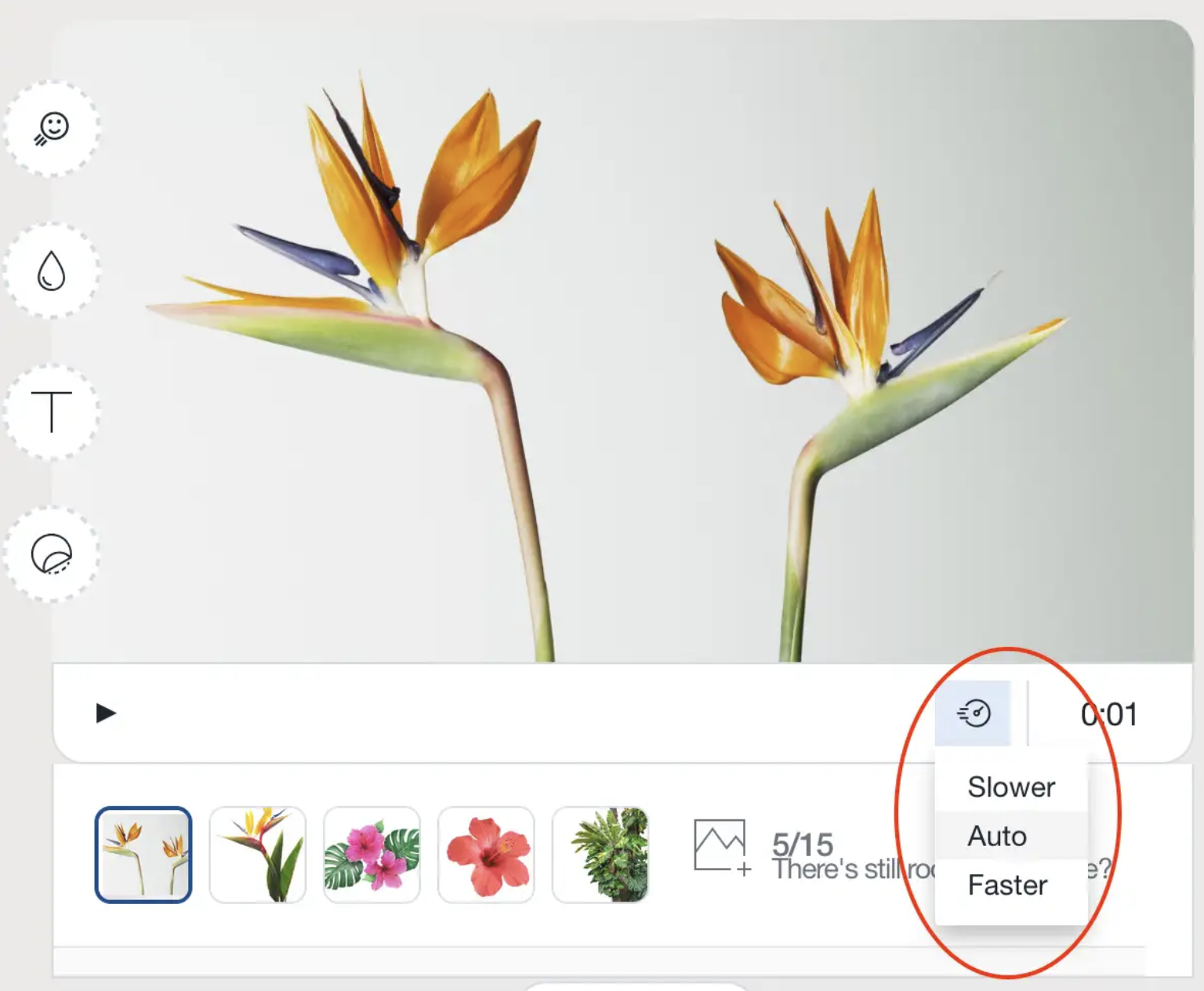Open the sticker emoji tool
Viewport: 1204px width, 991px height.
(52, 129)
